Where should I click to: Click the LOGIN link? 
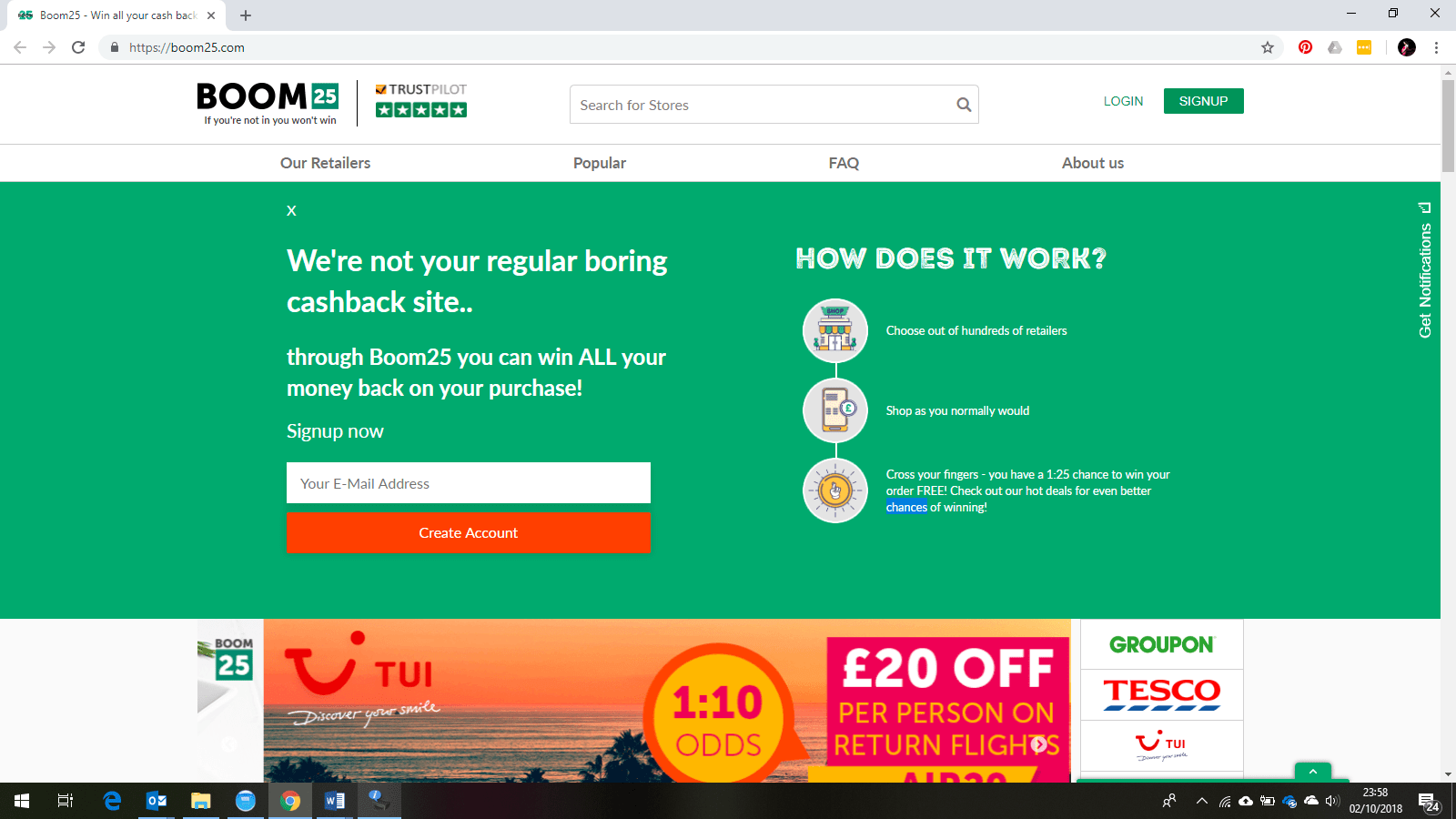click(1123, 101)
